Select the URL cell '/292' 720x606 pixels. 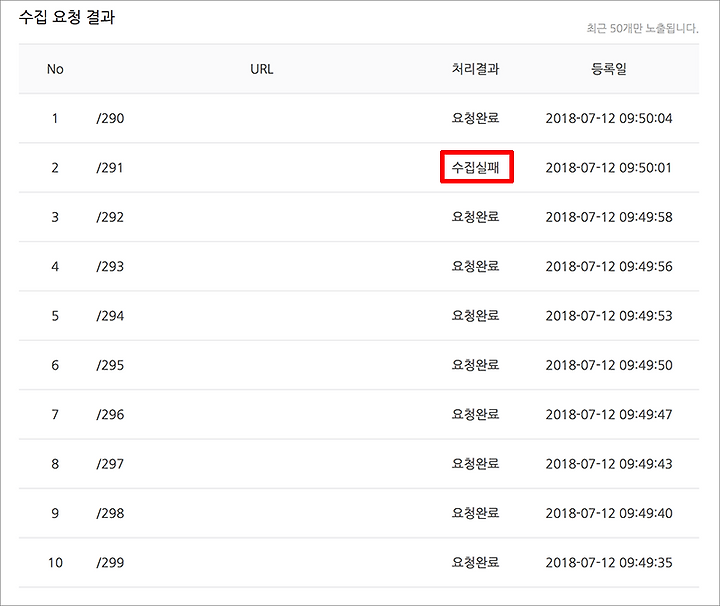coord(110,217)
